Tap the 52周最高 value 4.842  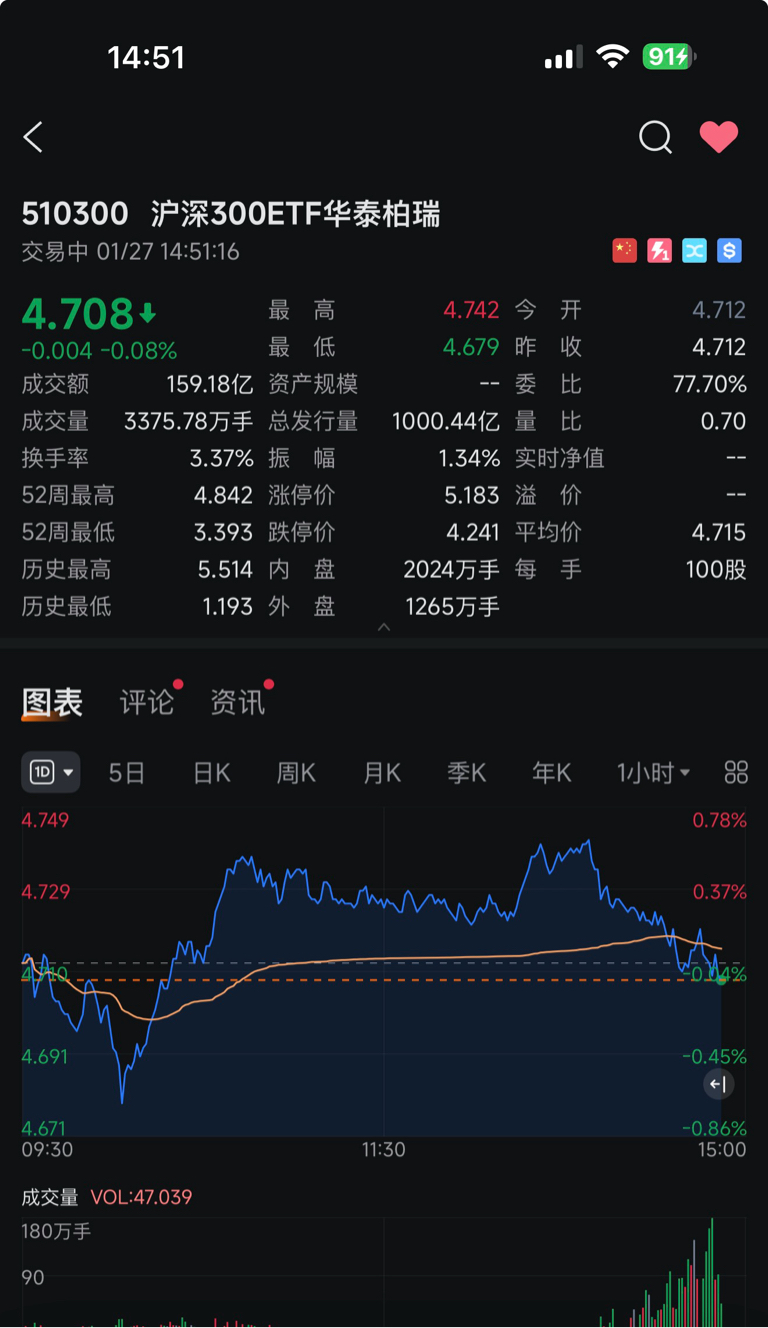point(225,495)
